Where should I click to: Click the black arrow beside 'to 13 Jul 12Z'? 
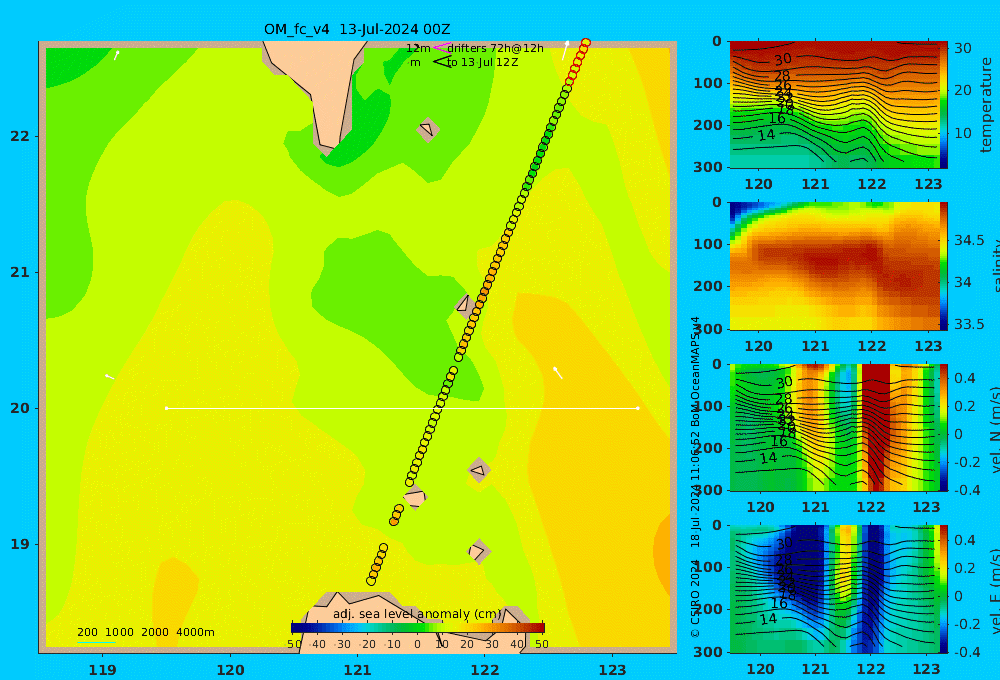441,62
